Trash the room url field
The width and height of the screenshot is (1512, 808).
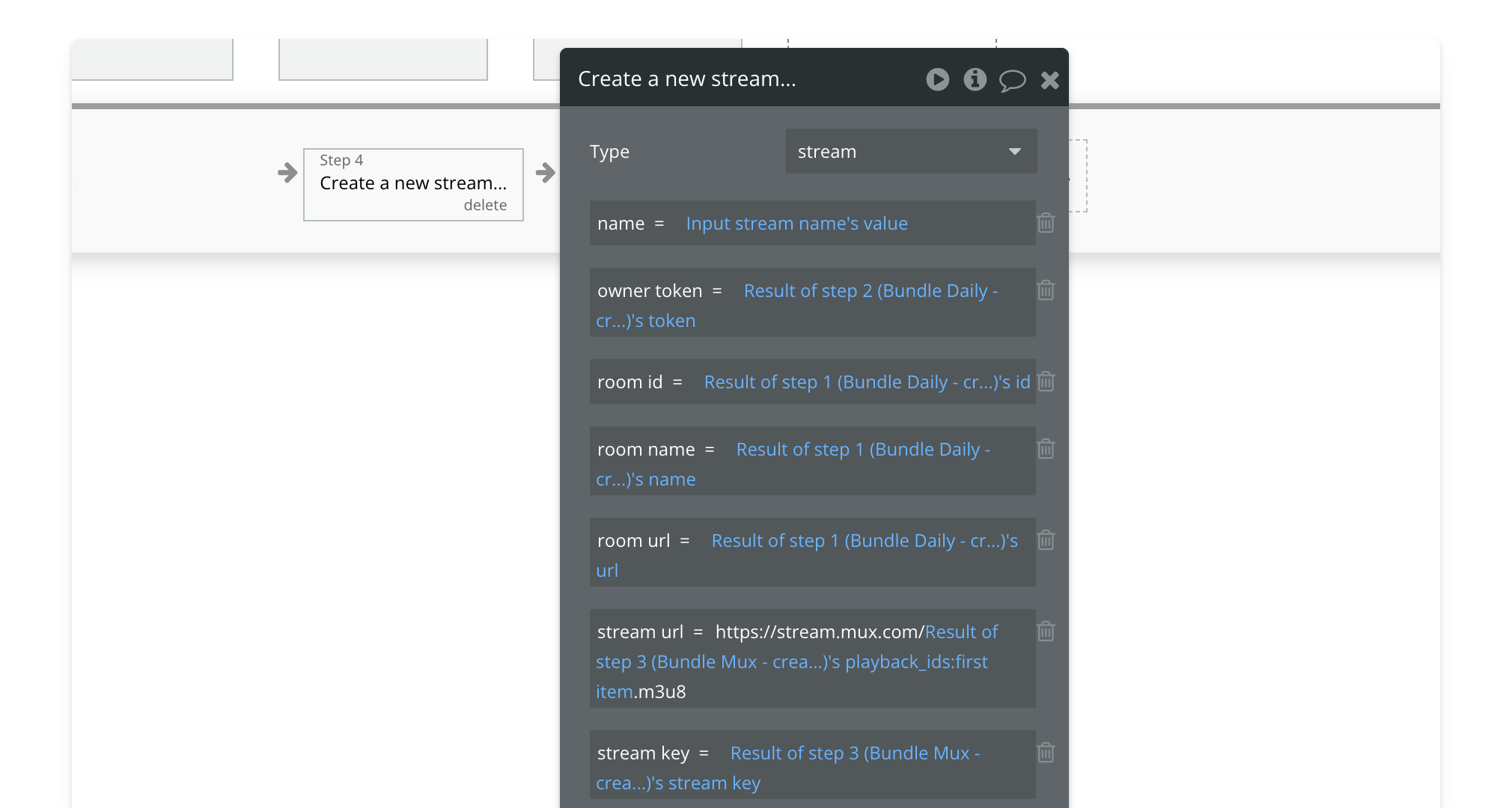[x=1046, y=540]
